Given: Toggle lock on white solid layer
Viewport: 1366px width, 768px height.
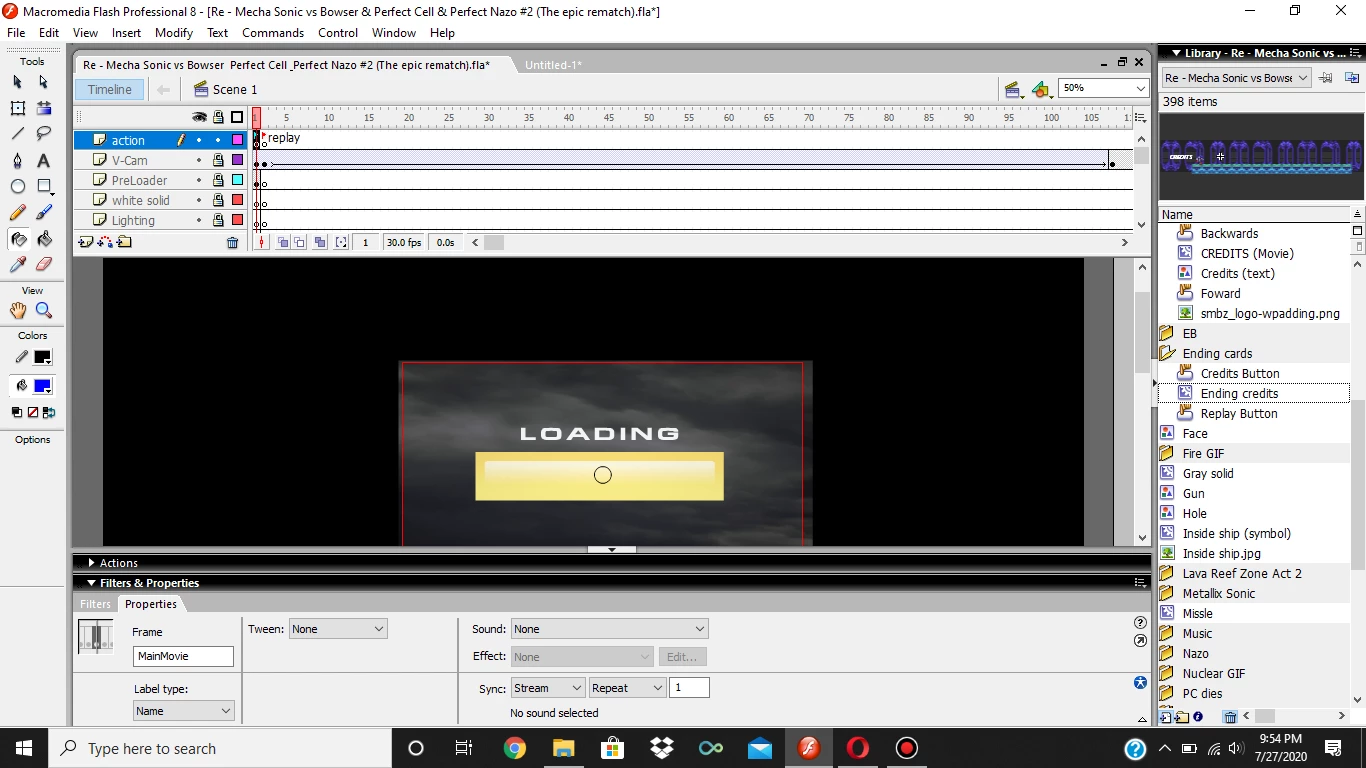Looking at the screenshot, I should point(218,200).
